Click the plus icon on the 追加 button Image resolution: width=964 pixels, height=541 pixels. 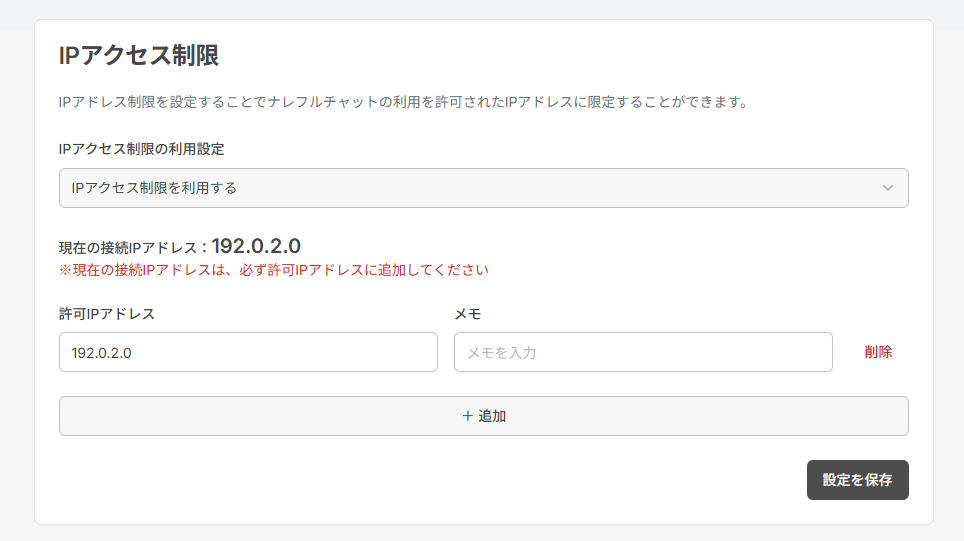(x=467, y=416)
